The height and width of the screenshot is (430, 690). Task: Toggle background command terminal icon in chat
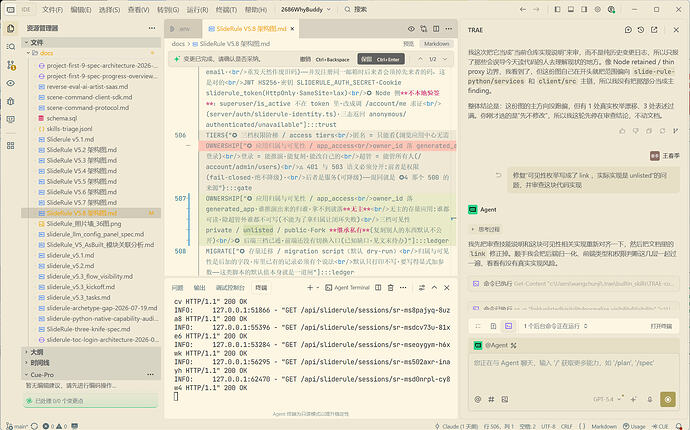click(508, 326)
